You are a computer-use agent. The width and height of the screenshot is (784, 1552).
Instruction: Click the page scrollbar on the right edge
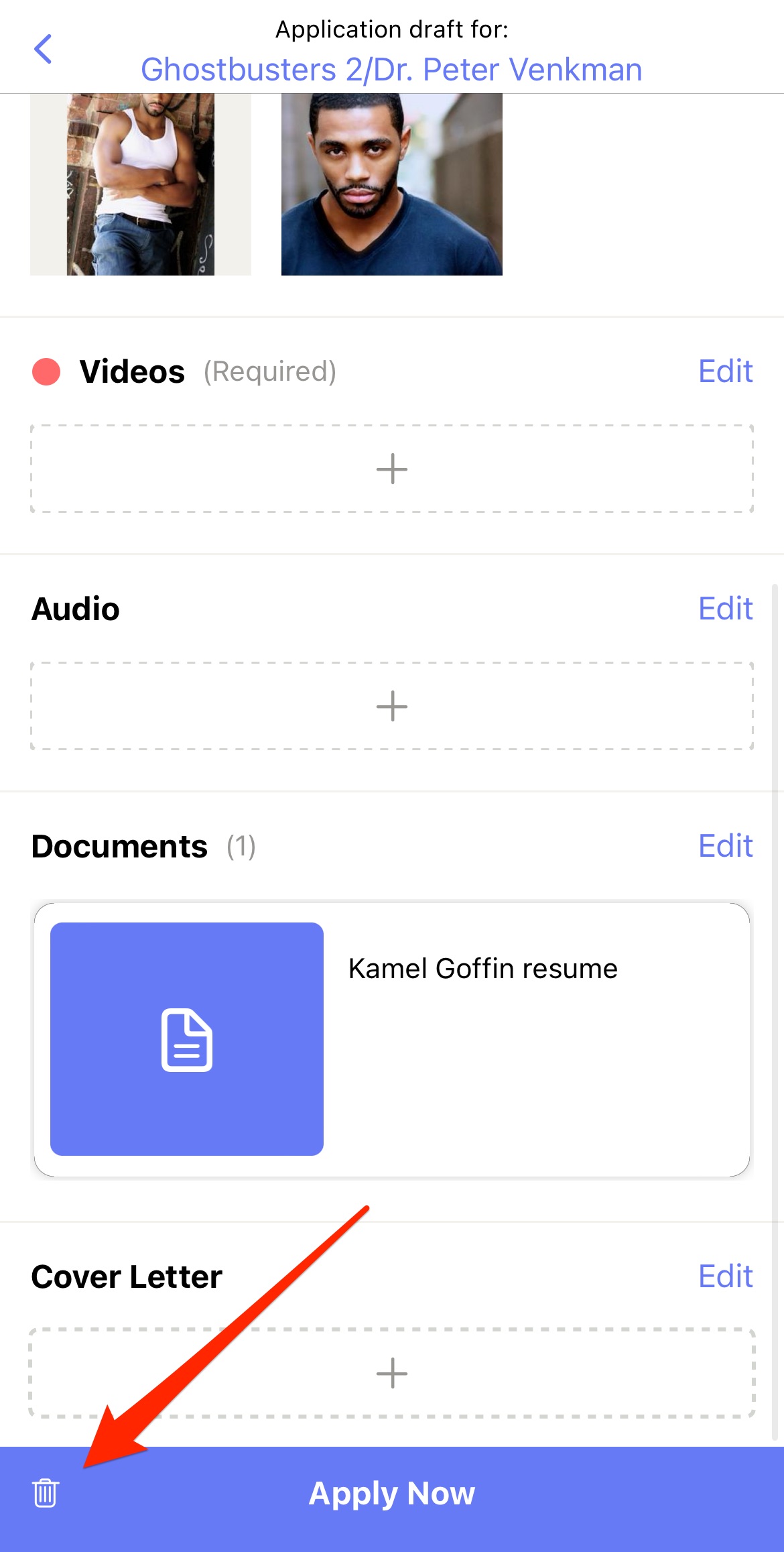[775, 1012]
